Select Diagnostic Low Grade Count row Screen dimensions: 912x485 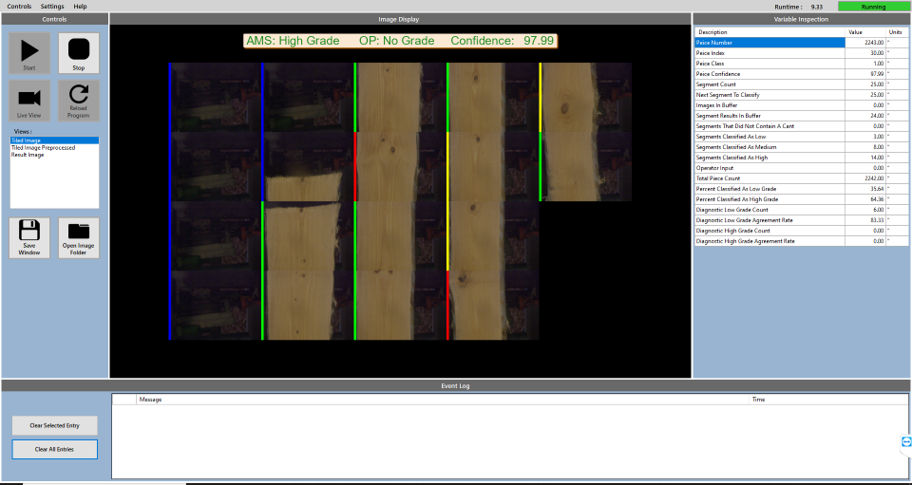point(801,210)
